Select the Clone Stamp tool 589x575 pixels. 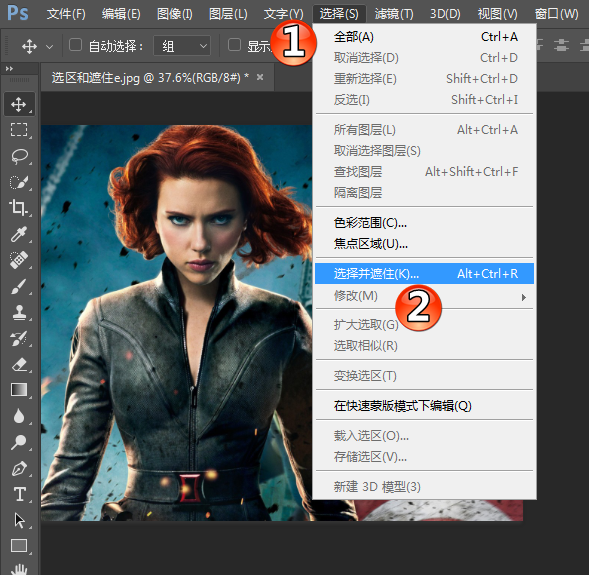tap(19, 312)
